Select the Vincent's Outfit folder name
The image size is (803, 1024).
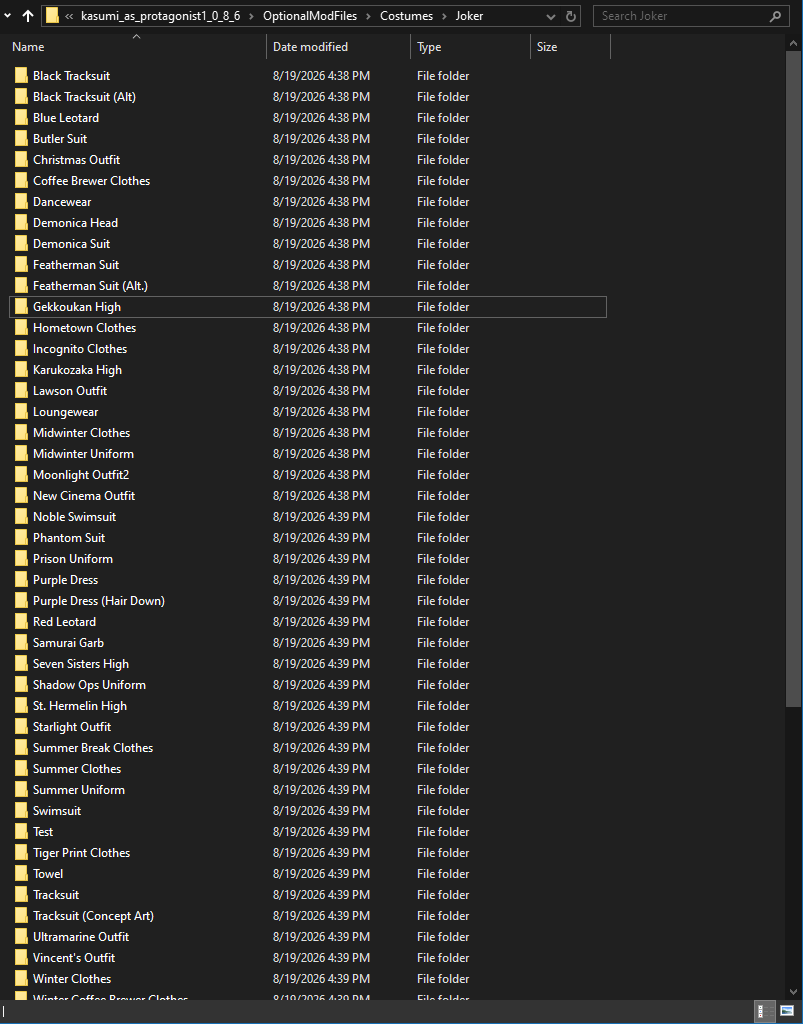pyautogui.click(x=74, y=957)
